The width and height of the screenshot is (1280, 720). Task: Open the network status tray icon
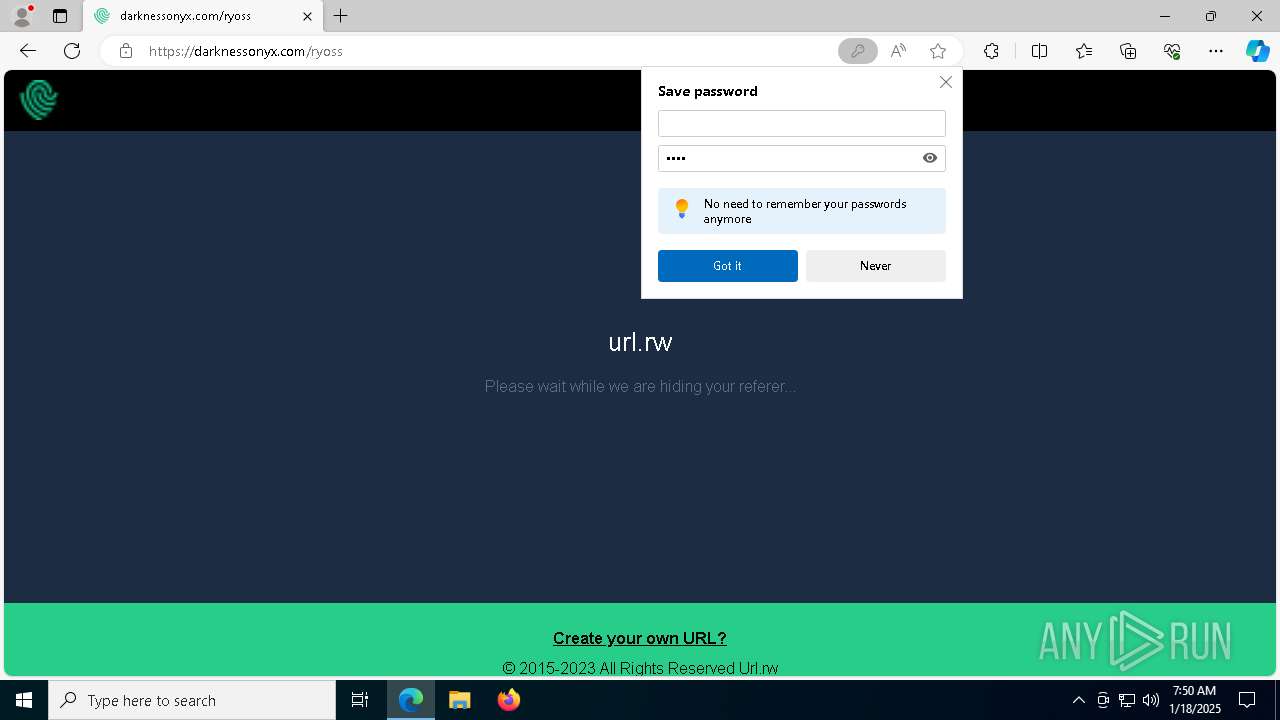point(1127,700)
